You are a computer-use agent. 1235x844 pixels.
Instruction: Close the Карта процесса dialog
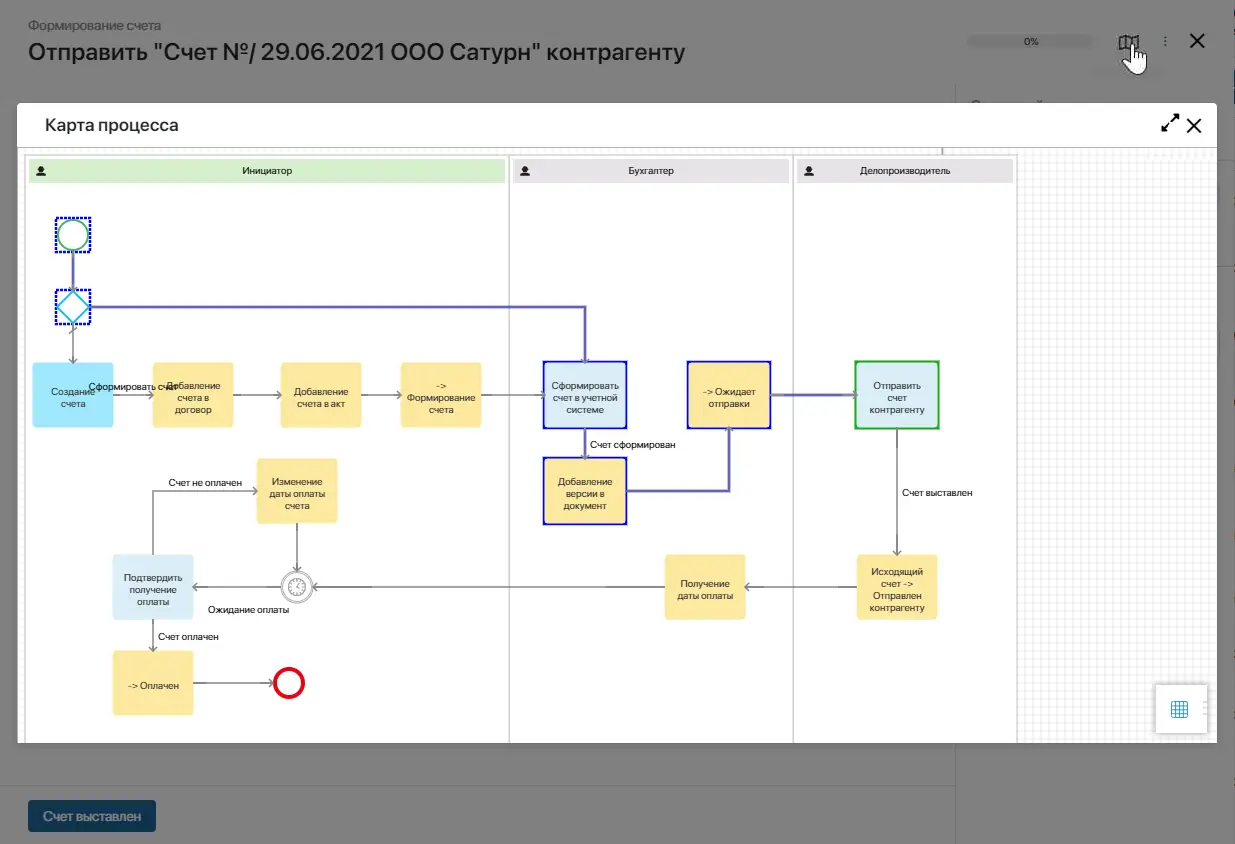click(1194, 125)
